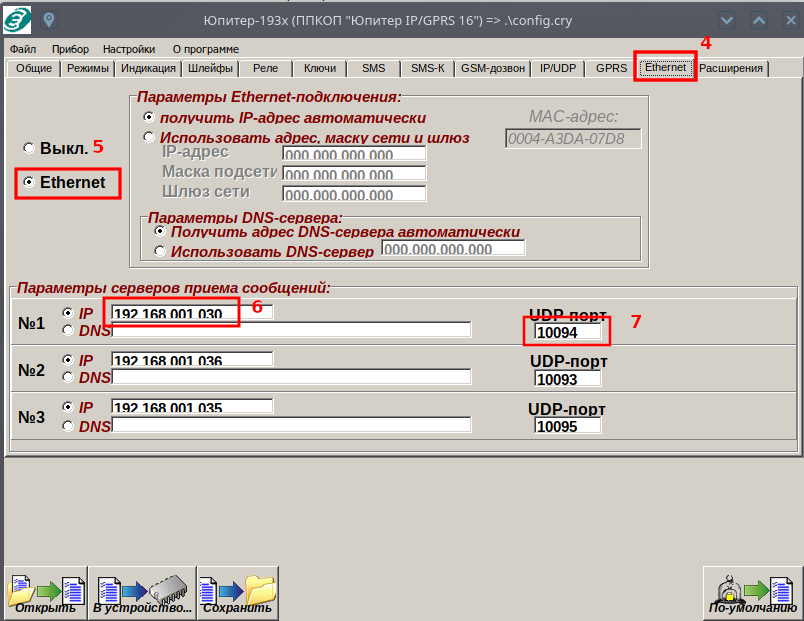Click В устройство write-to-device chip icon
Viewport: 804px width, 621px height.
142,593
